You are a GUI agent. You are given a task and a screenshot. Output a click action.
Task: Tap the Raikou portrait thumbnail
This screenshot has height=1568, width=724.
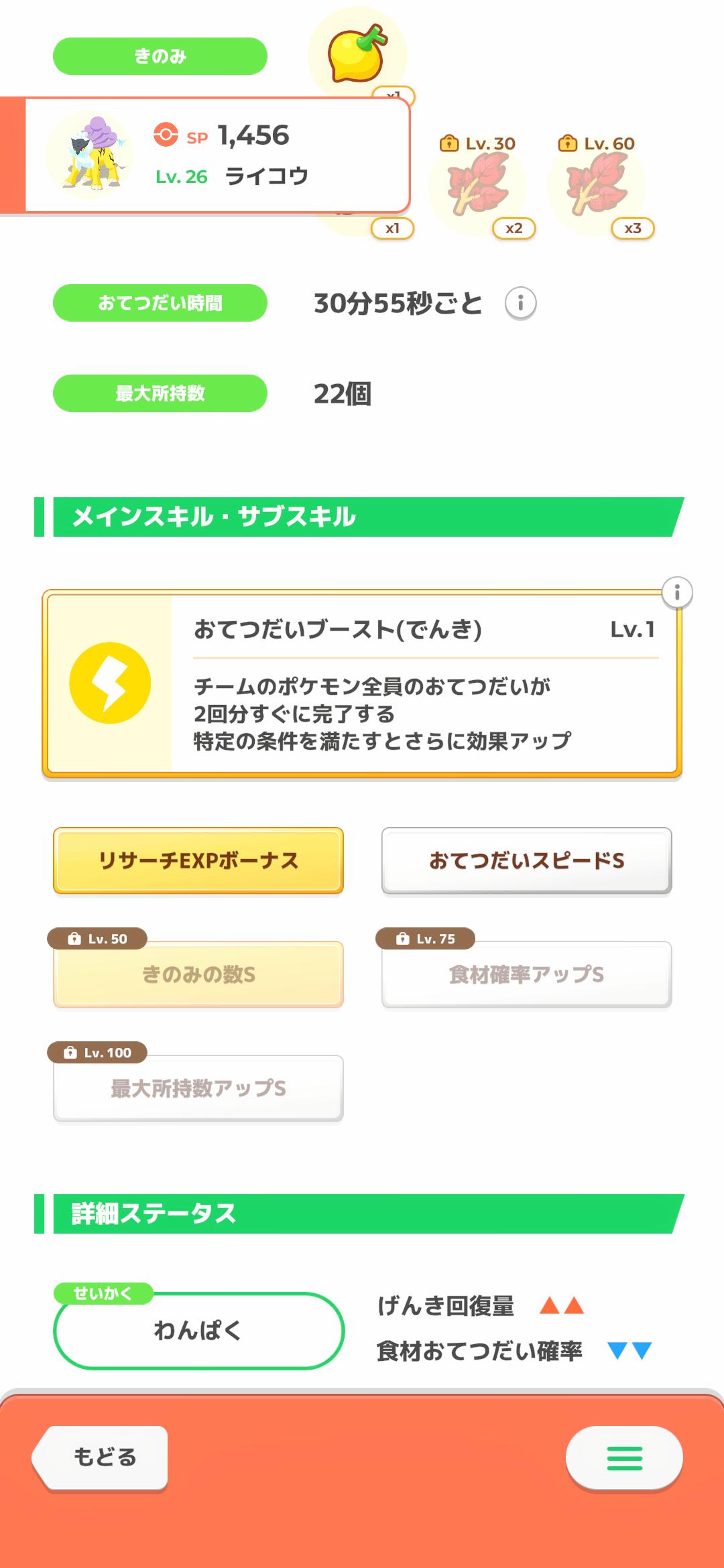90,155
